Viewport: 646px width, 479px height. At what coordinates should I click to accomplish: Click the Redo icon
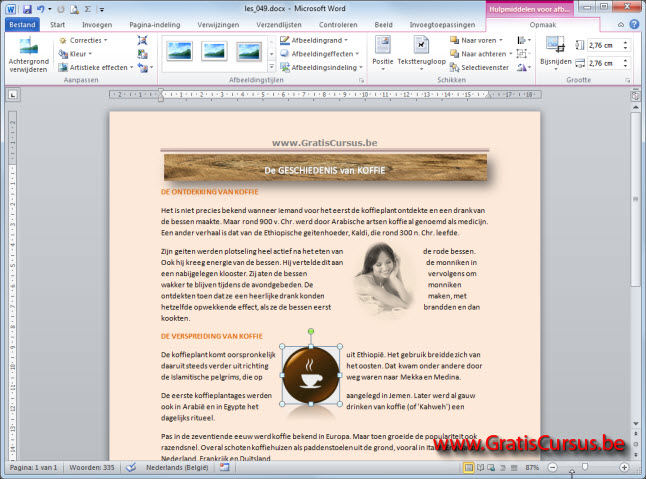pyautogui.click(x=61, y=9)
